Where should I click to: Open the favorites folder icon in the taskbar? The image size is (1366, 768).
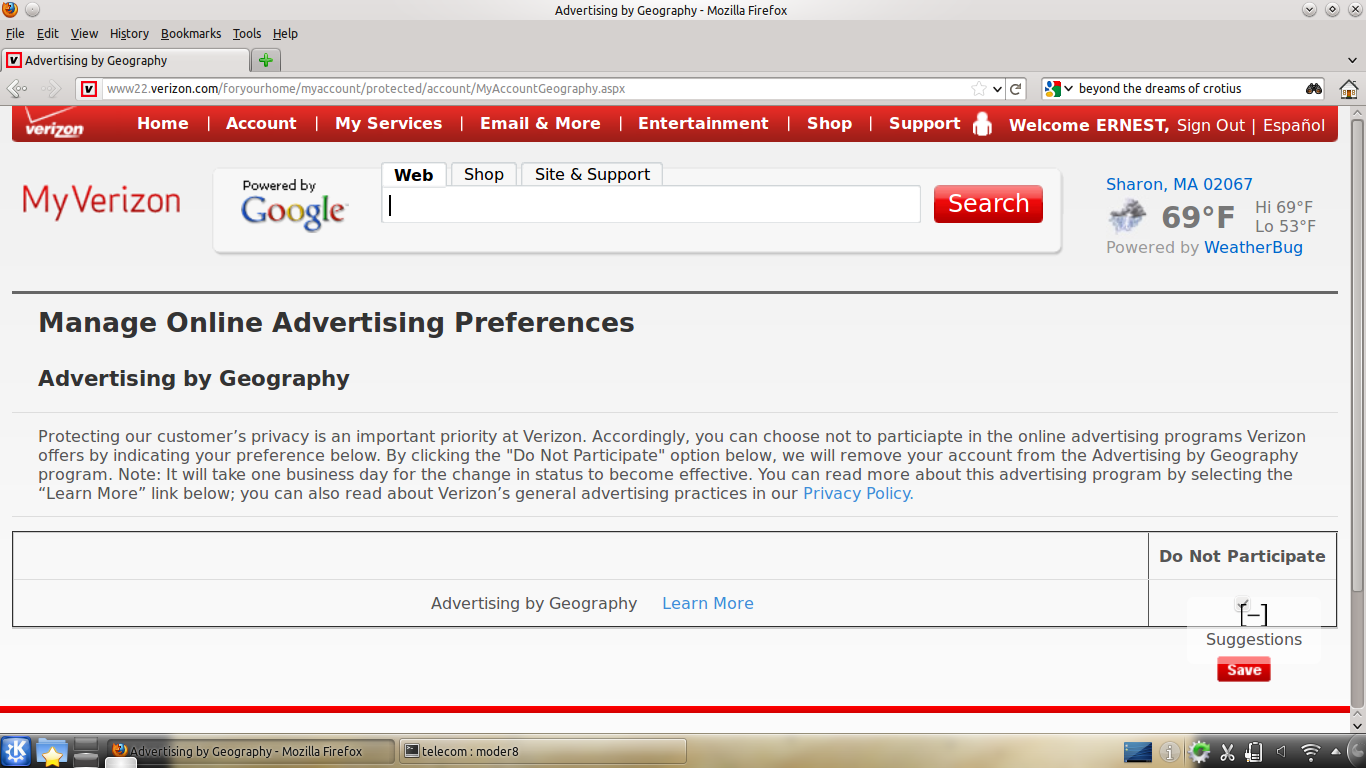pos(51,751)
